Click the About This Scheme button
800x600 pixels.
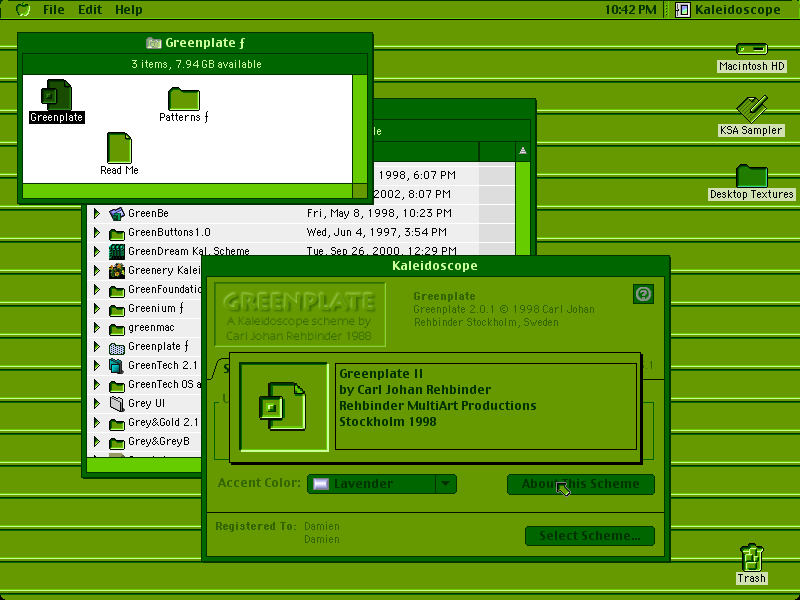[x=581, y=484]
